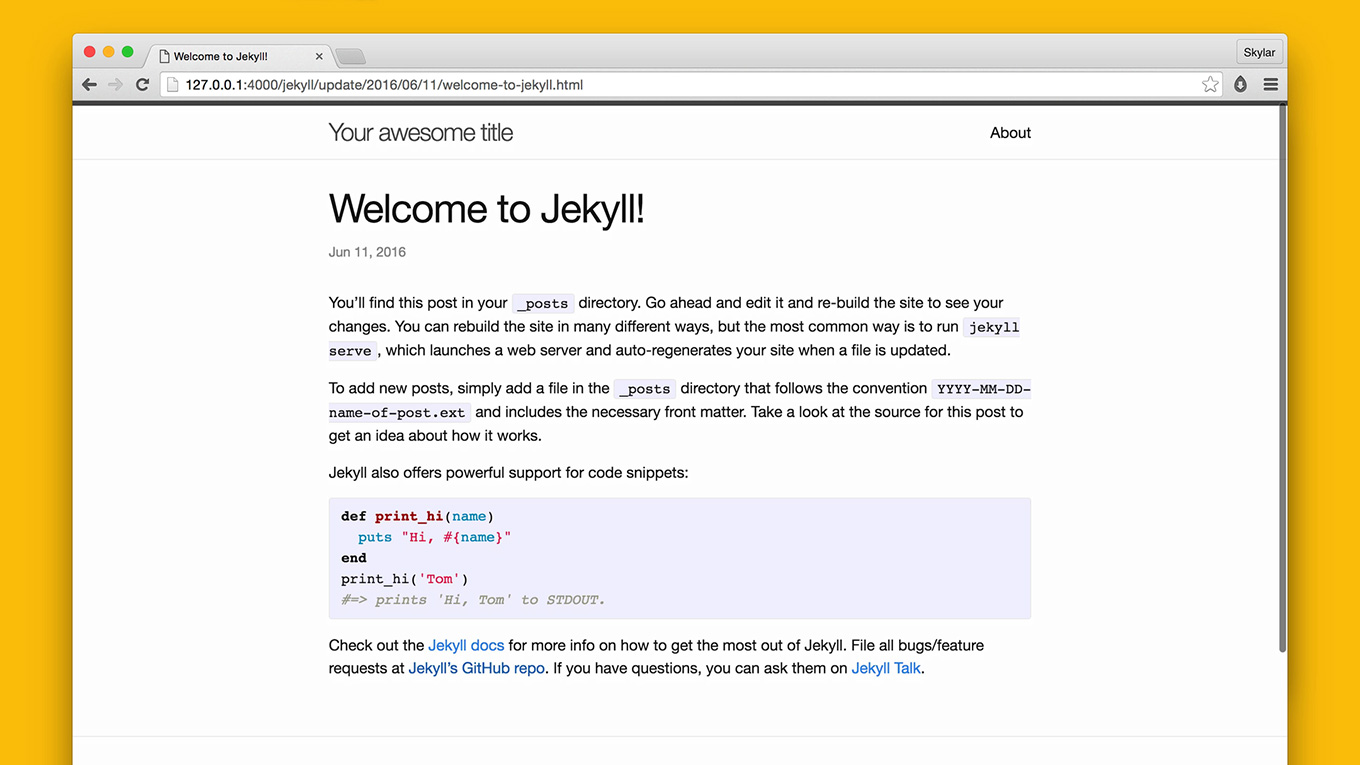Image resolution: width=1360 pixels, height=765 pixels.
Task: Open the droplet extension icon
Action: click(x=1240, y=85)
